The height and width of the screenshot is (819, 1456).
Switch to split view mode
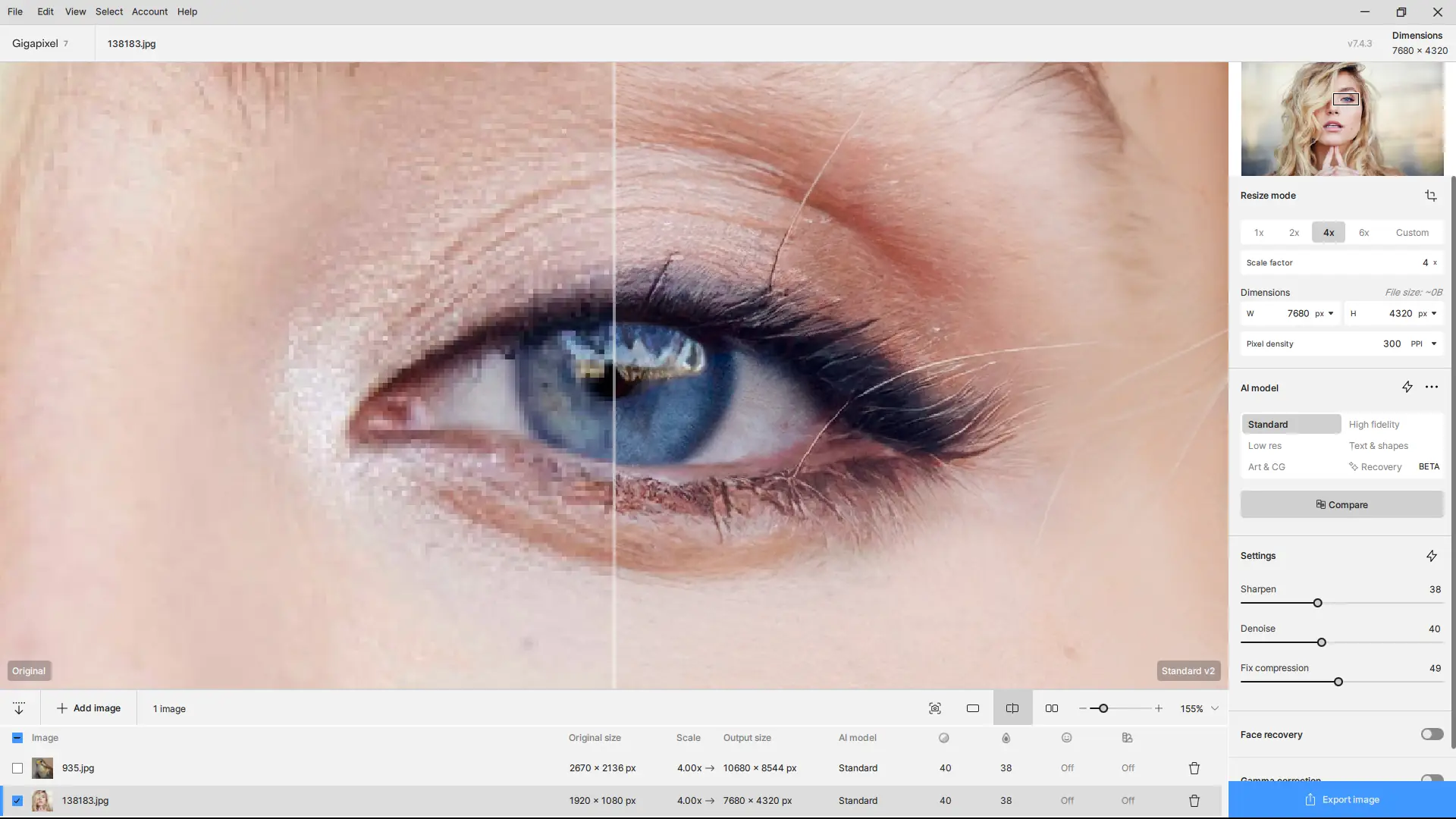click(1012, 708)
